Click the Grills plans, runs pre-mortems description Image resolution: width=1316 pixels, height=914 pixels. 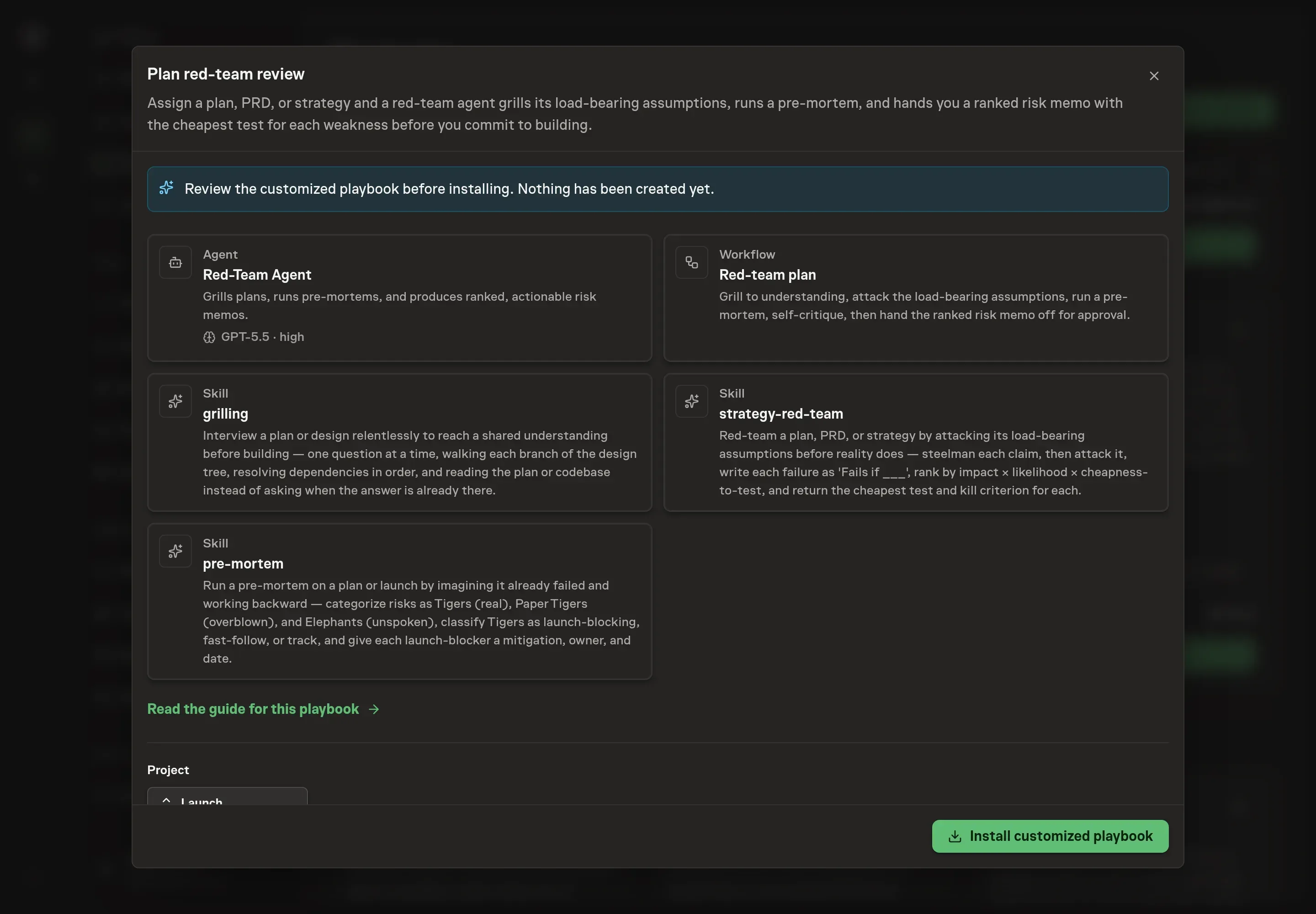click(399, 305)
